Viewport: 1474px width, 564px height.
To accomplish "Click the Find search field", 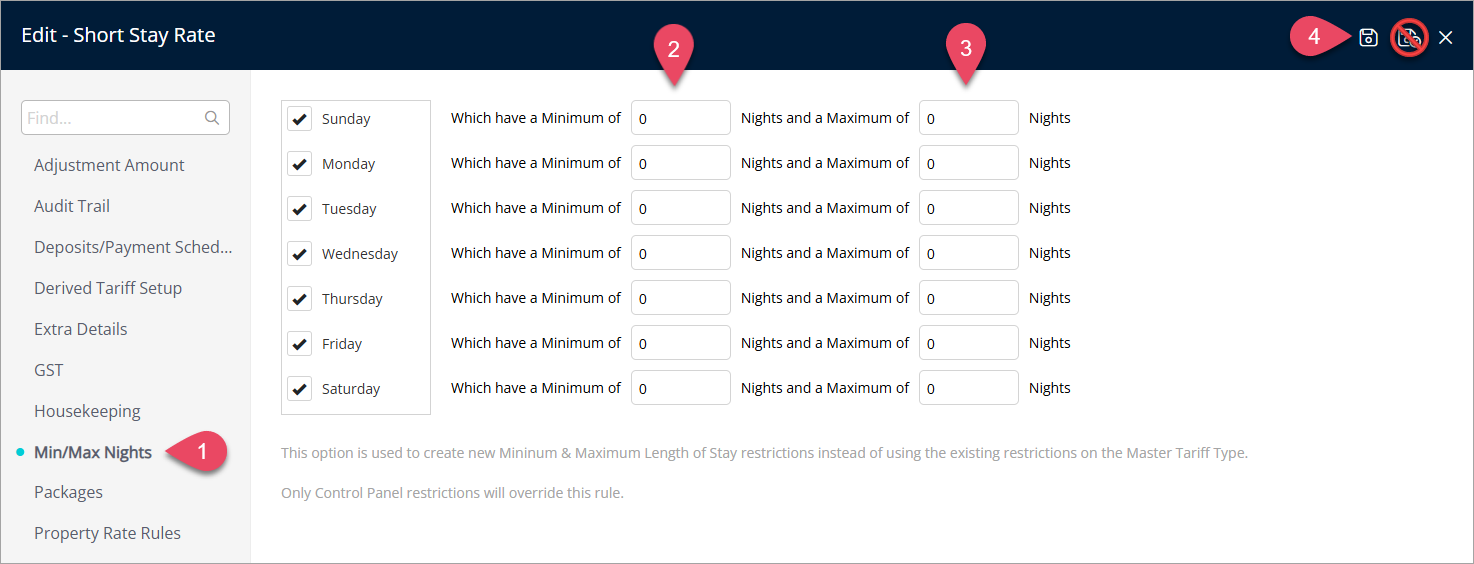I will pos(125,118).
